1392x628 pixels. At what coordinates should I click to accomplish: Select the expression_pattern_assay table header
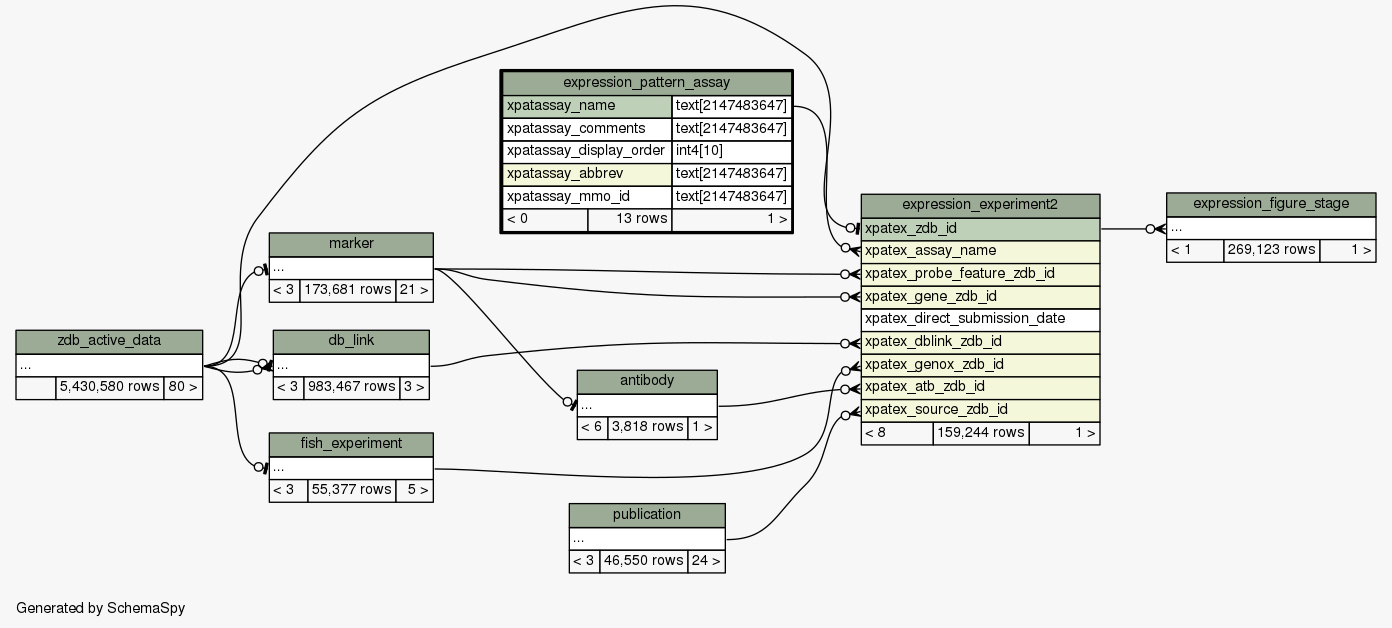(646, 83)
